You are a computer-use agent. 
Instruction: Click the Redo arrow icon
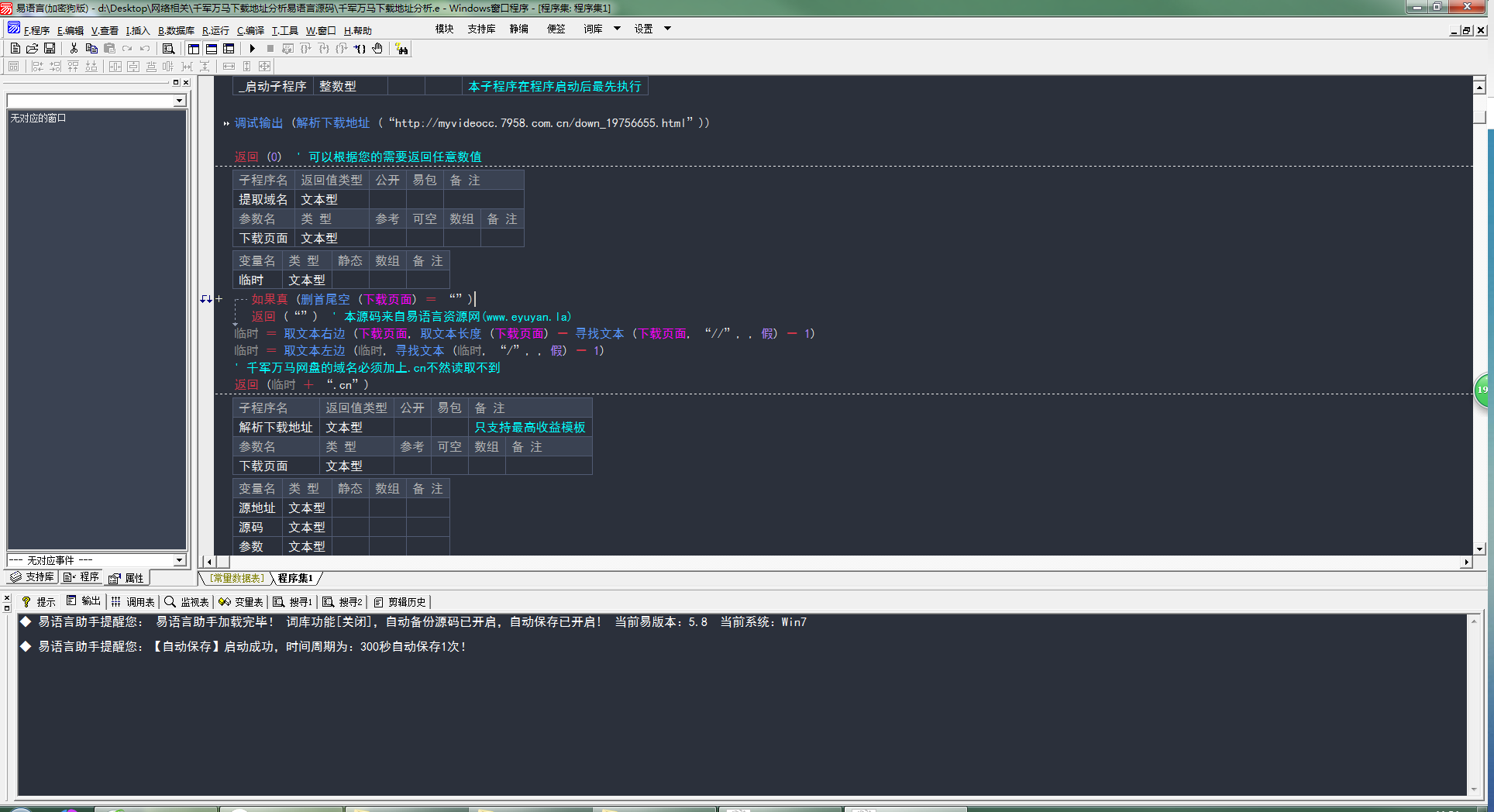coord(127,48)
